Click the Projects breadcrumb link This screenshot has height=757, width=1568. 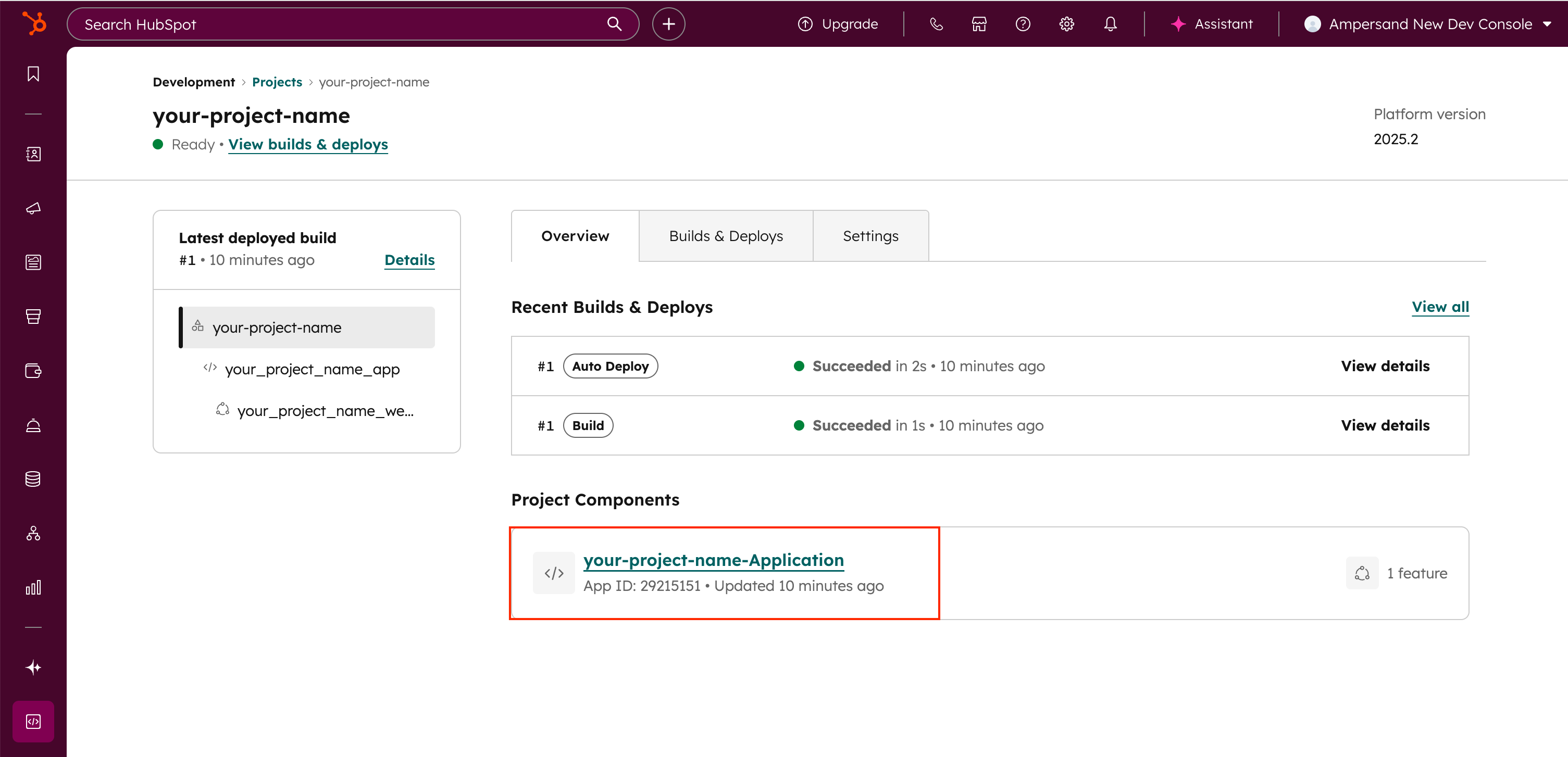click(x=277, y=82)
